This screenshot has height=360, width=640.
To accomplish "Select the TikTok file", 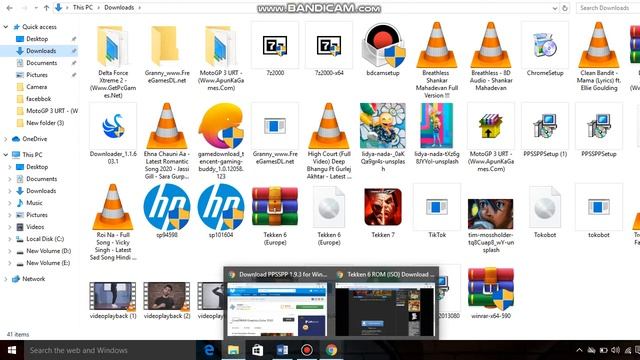I will point(437,211).
